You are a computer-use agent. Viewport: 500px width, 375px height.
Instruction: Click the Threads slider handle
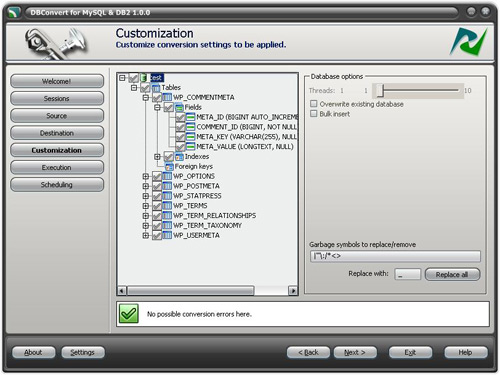click(380, 90)
